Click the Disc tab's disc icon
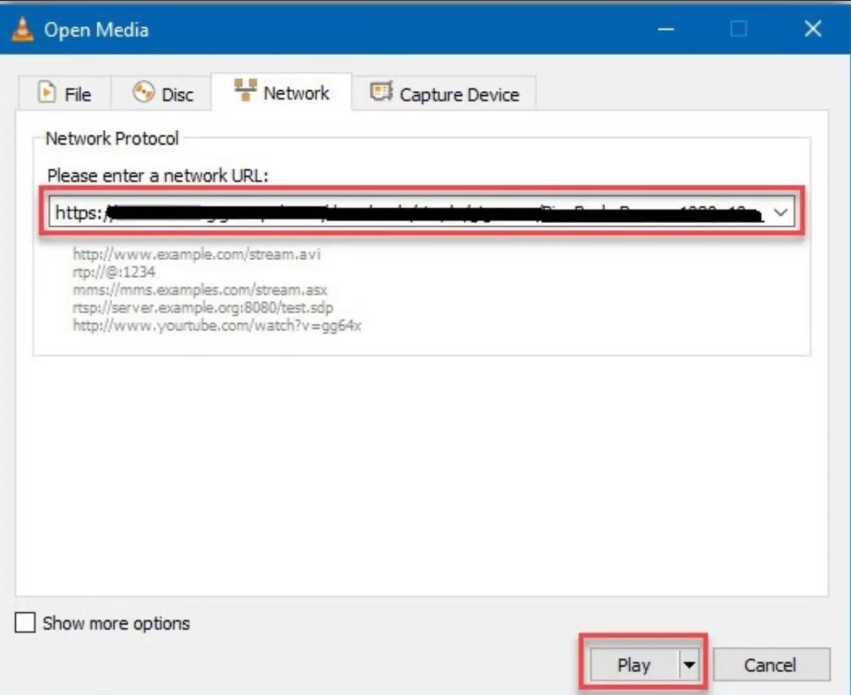Viewport: 851px width, 695px height. coord(144,93)
